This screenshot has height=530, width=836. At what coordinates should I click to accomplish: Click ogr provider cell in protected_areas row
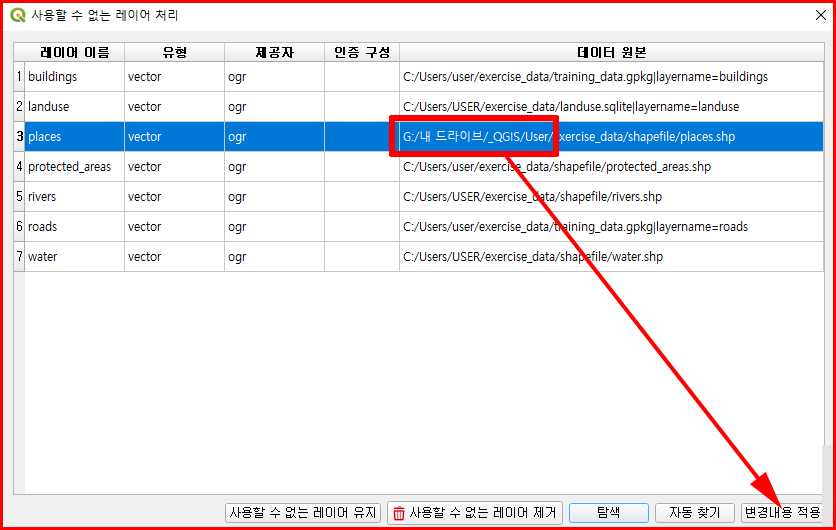point(274,166)
